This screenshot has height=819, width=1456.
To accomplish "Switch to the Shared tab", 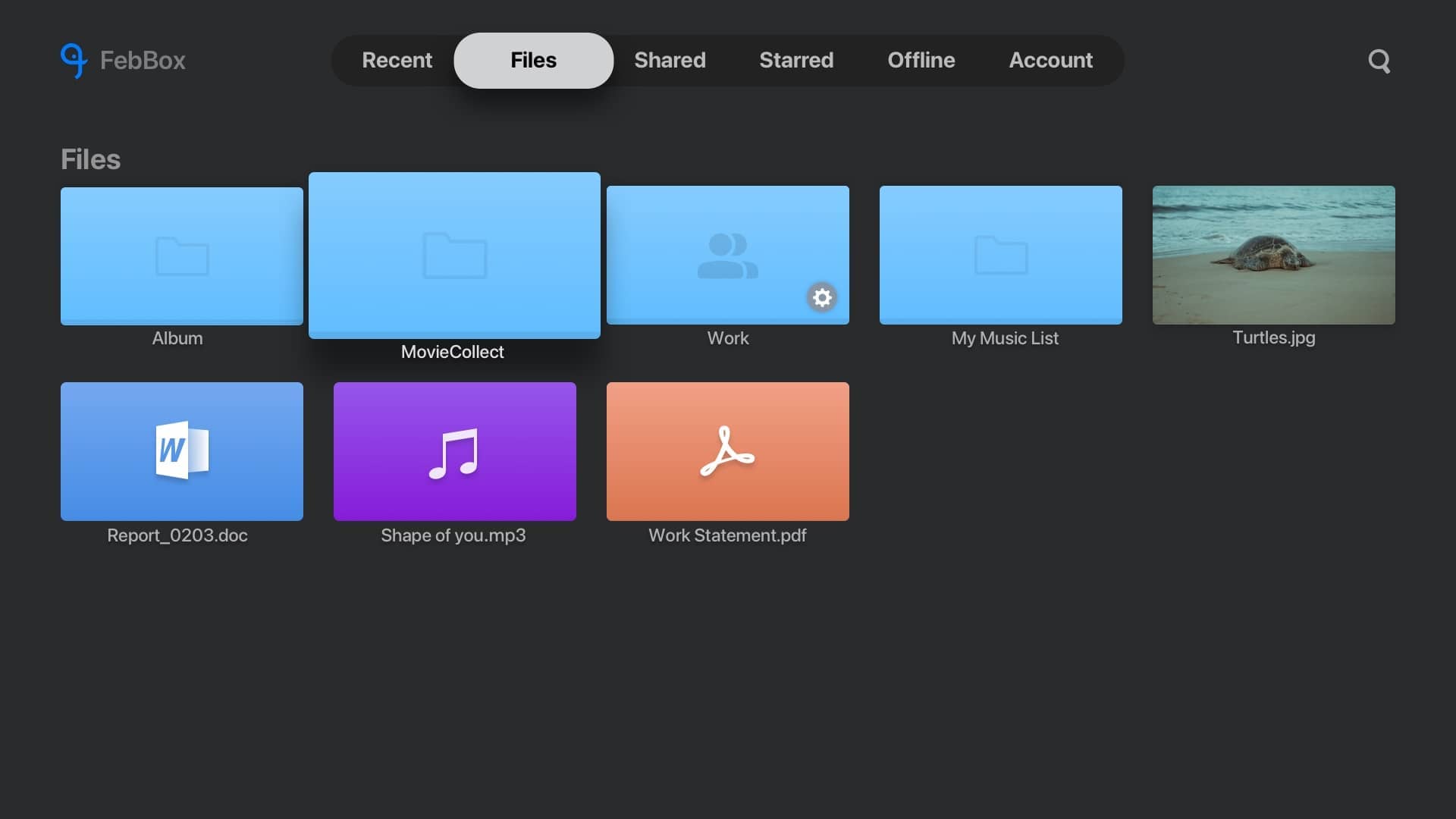I will coord(670,61).
